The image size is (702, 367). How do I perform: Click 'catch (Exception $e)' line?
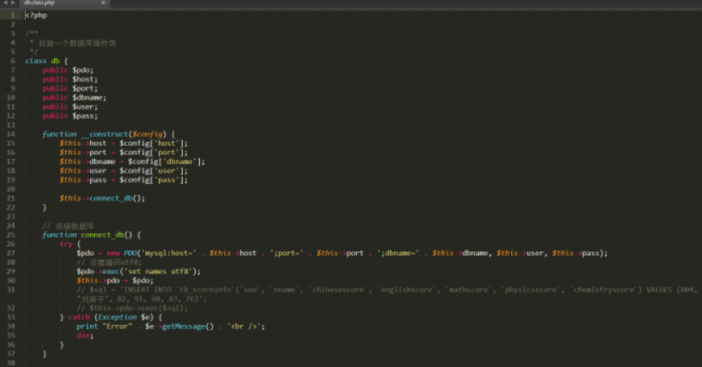(111, 317)
